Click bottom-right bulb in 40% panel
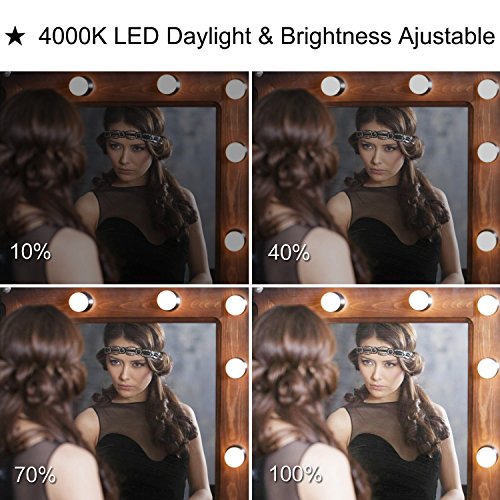 pyautogui.click(x=488, y=241)
